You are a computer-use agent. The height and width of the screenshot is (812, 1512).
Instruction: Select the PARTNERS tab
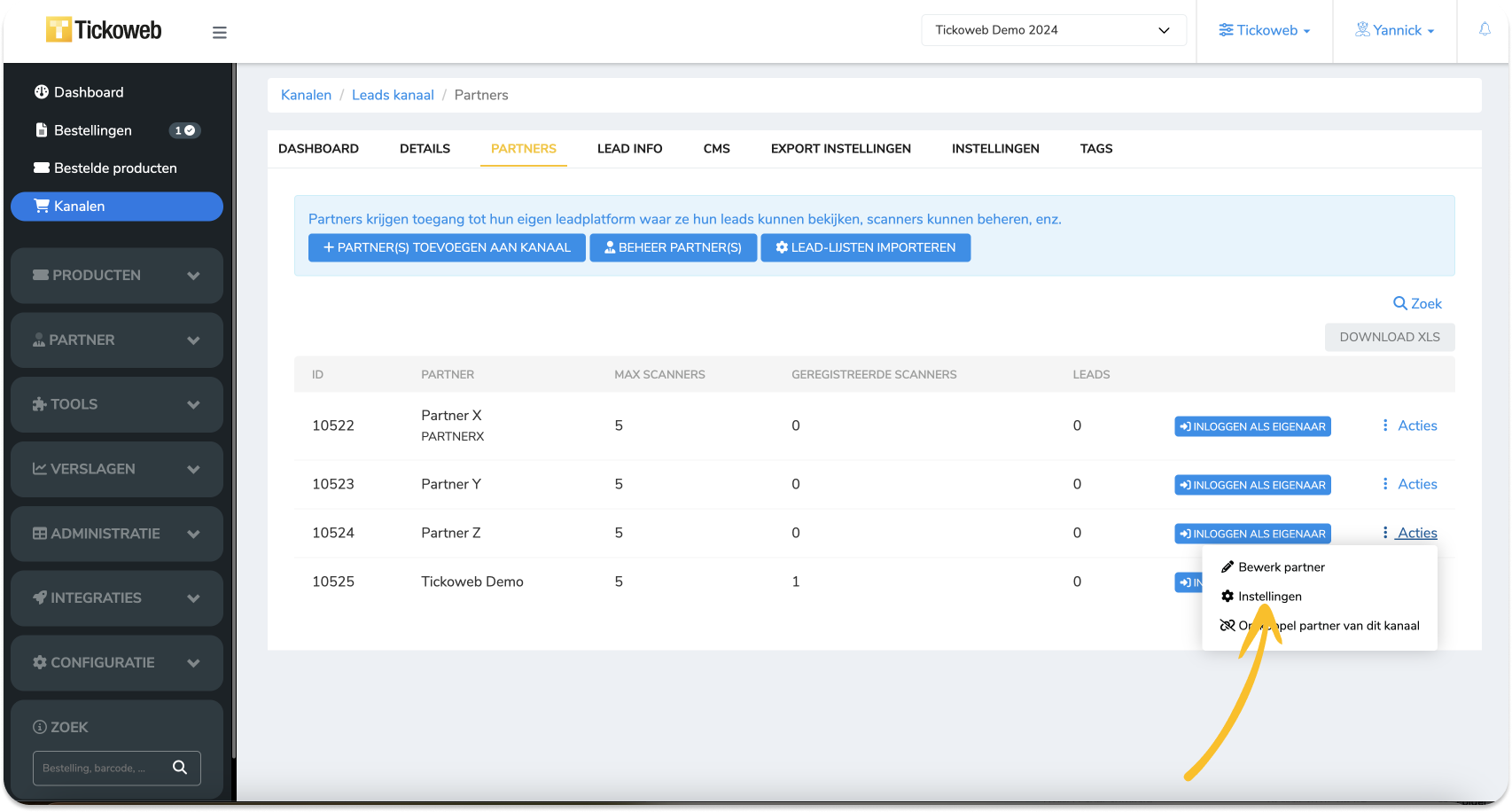tap(524, 149)
